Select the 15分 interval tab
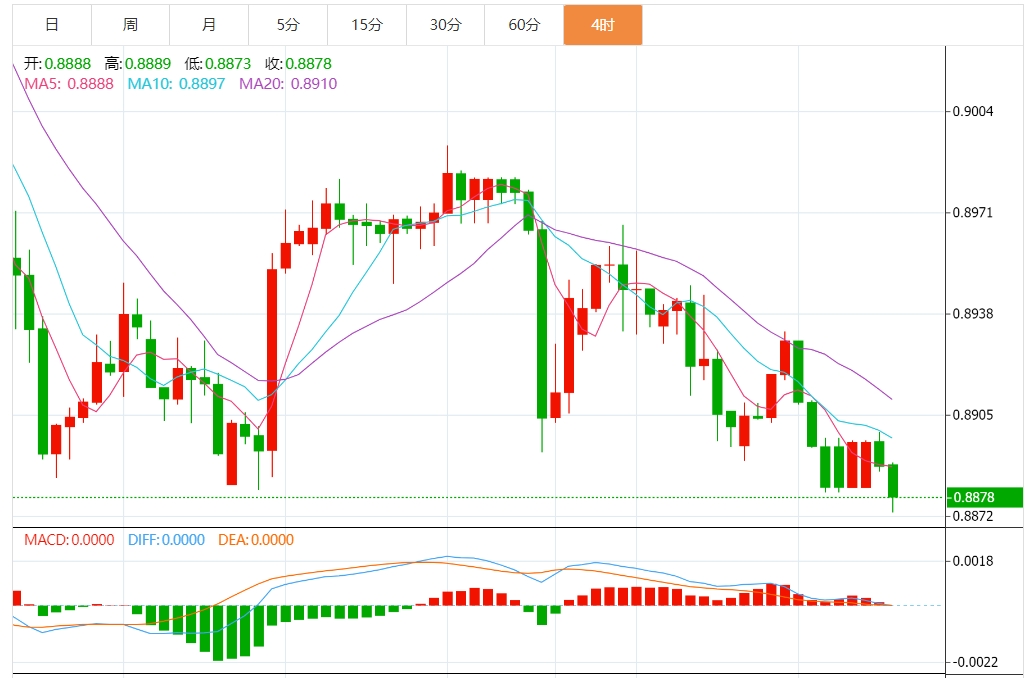Screen dimensions: 1035x678 [x=367, y=25]
